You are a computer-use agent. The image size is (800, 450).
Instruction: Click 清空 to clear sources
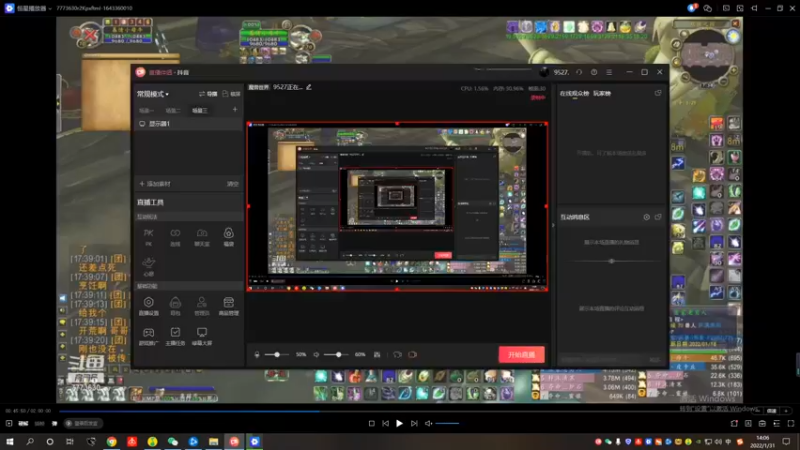pos(233,184)
